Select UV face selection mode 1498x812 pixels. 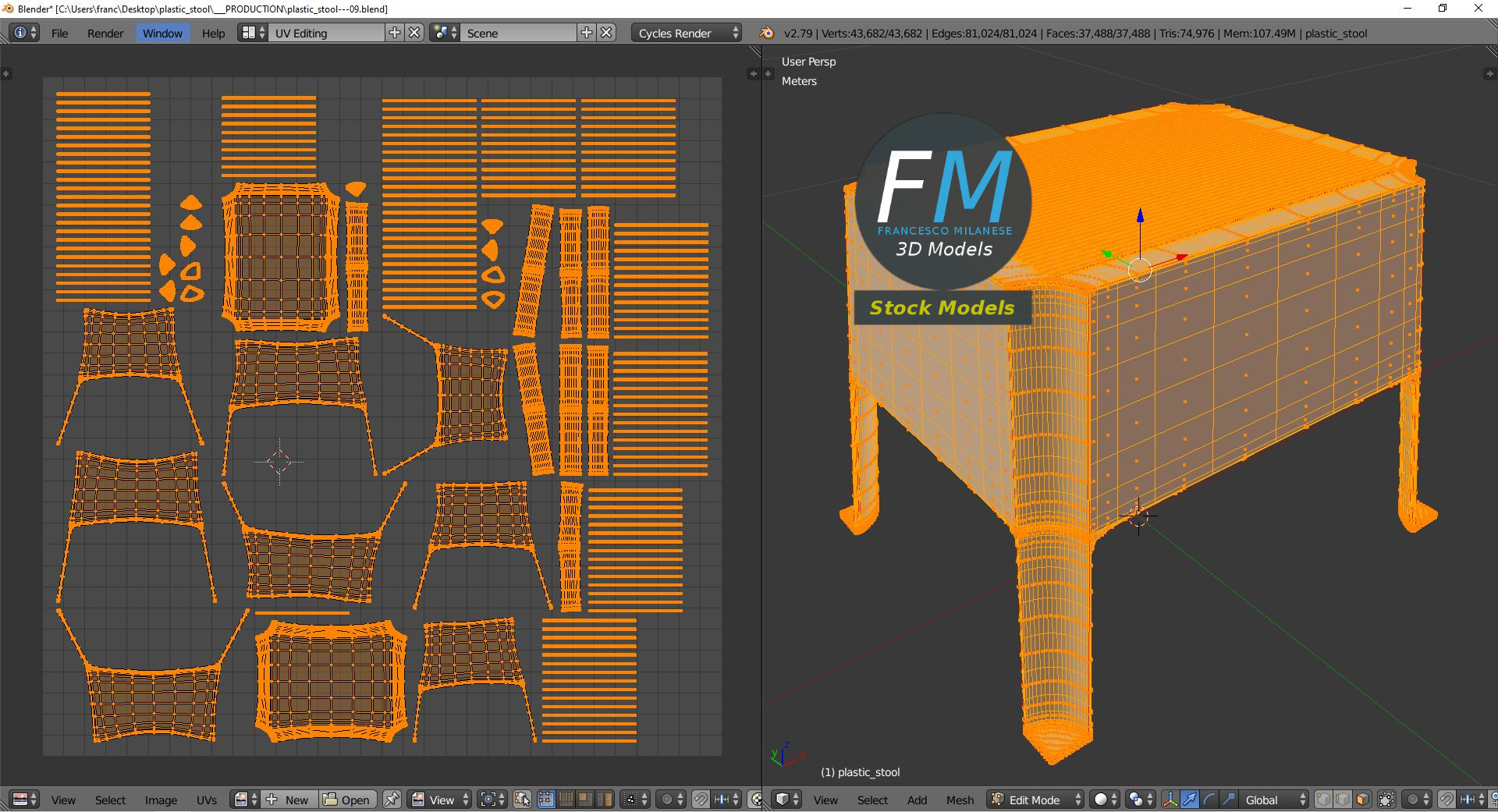click(x=585, y=800)
